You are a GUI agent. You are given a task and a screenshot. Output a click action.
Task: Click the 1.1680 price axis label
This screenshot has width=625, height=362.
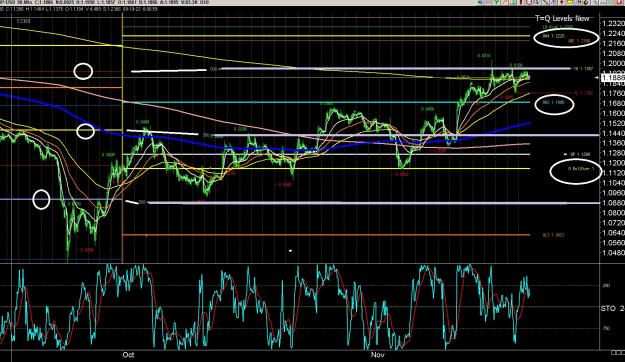(614, 103)
